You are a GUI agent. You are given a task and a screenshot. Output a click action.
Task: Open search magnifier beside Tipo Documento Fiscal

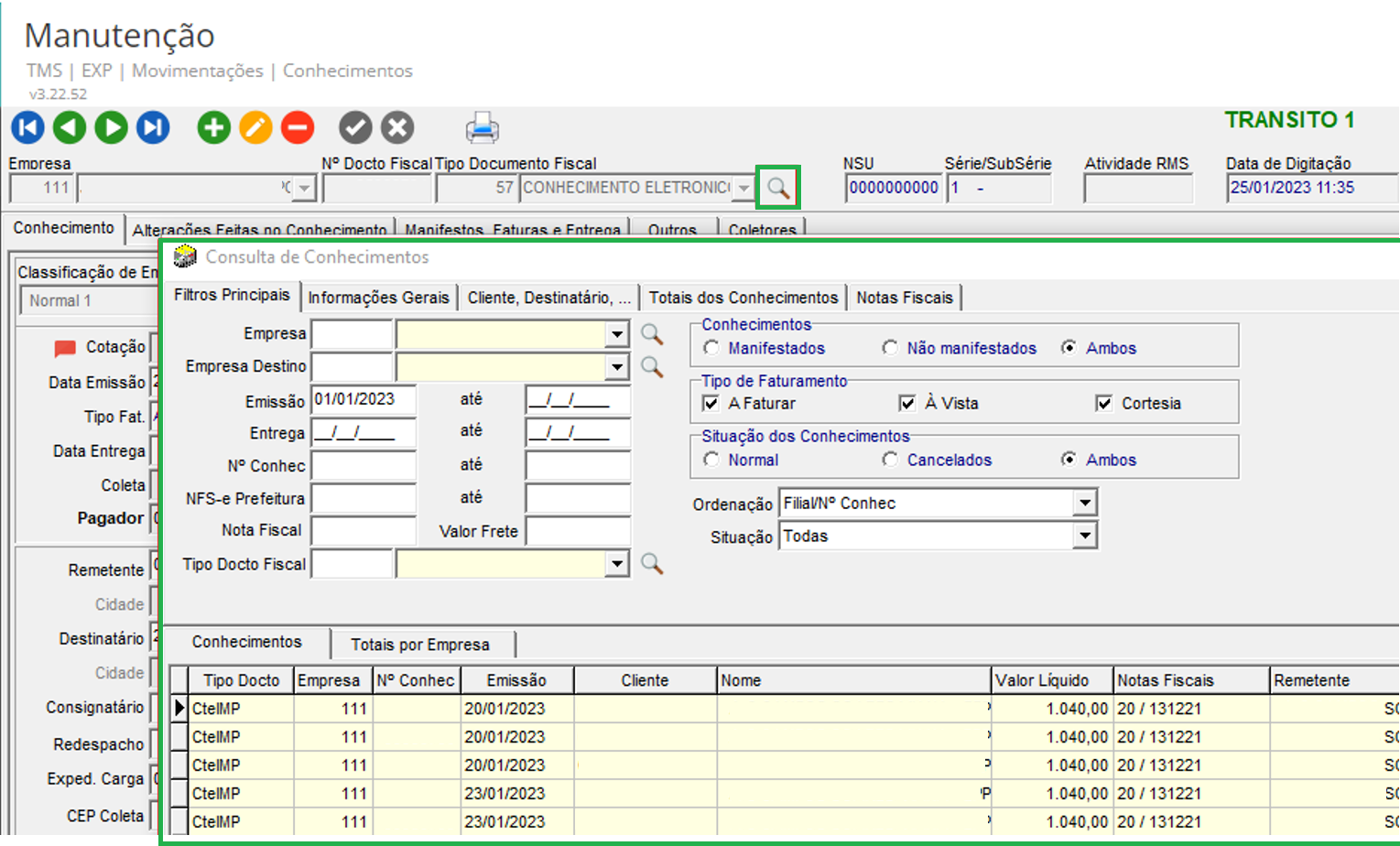[x=778, y=188]
